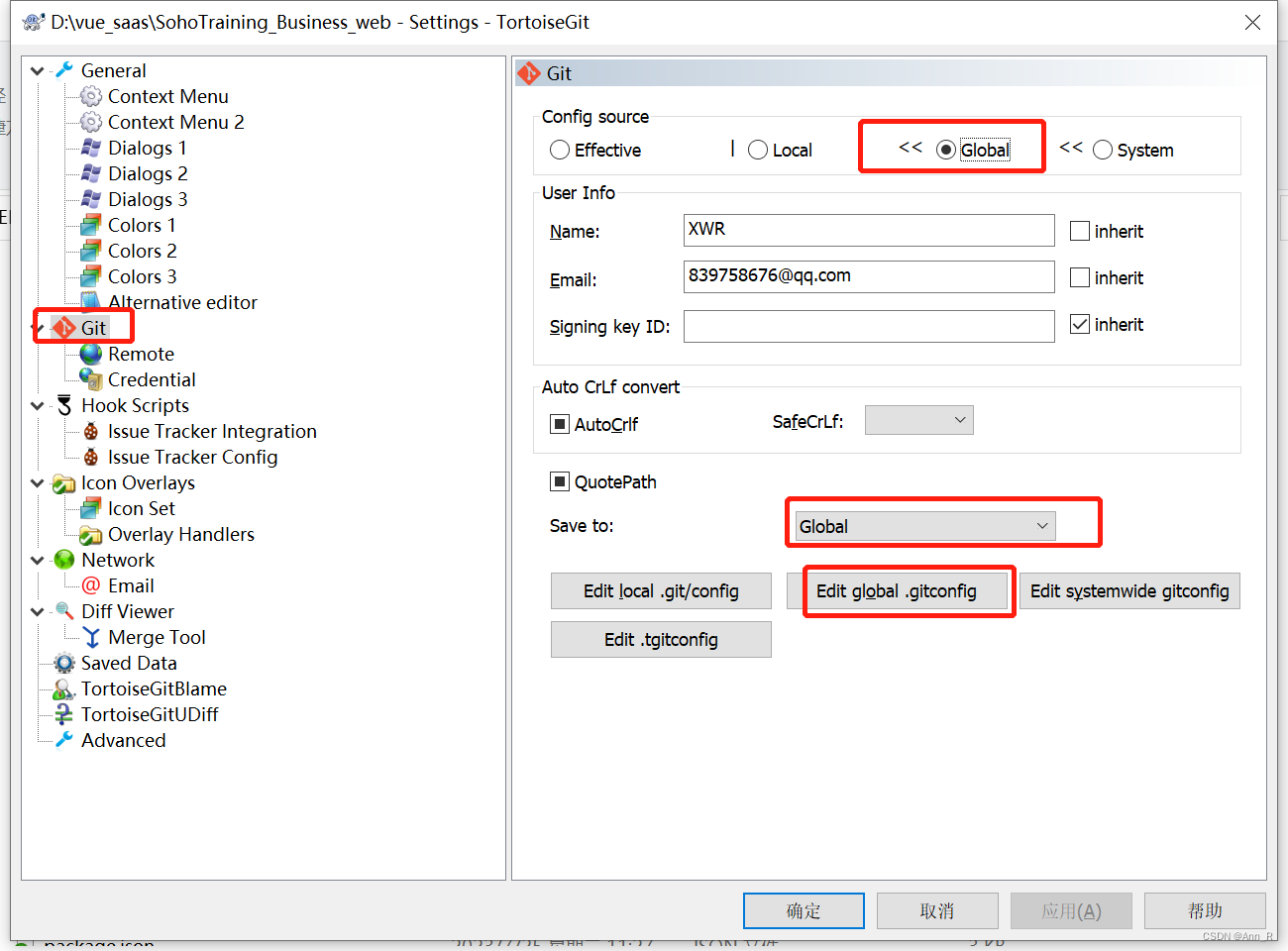Click the Merge Tool merge icon
Screen dimensions: 1288x951
(91, 637)
